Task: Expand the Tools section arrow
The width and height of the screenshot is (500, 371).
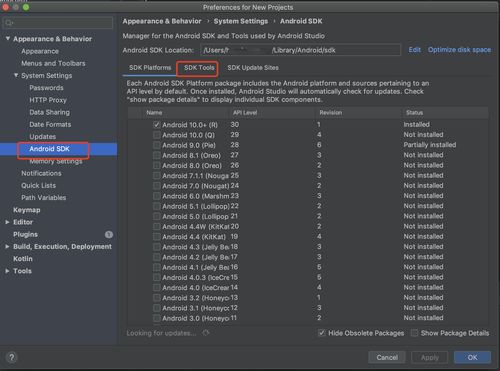Action: (x=7, y=271)
